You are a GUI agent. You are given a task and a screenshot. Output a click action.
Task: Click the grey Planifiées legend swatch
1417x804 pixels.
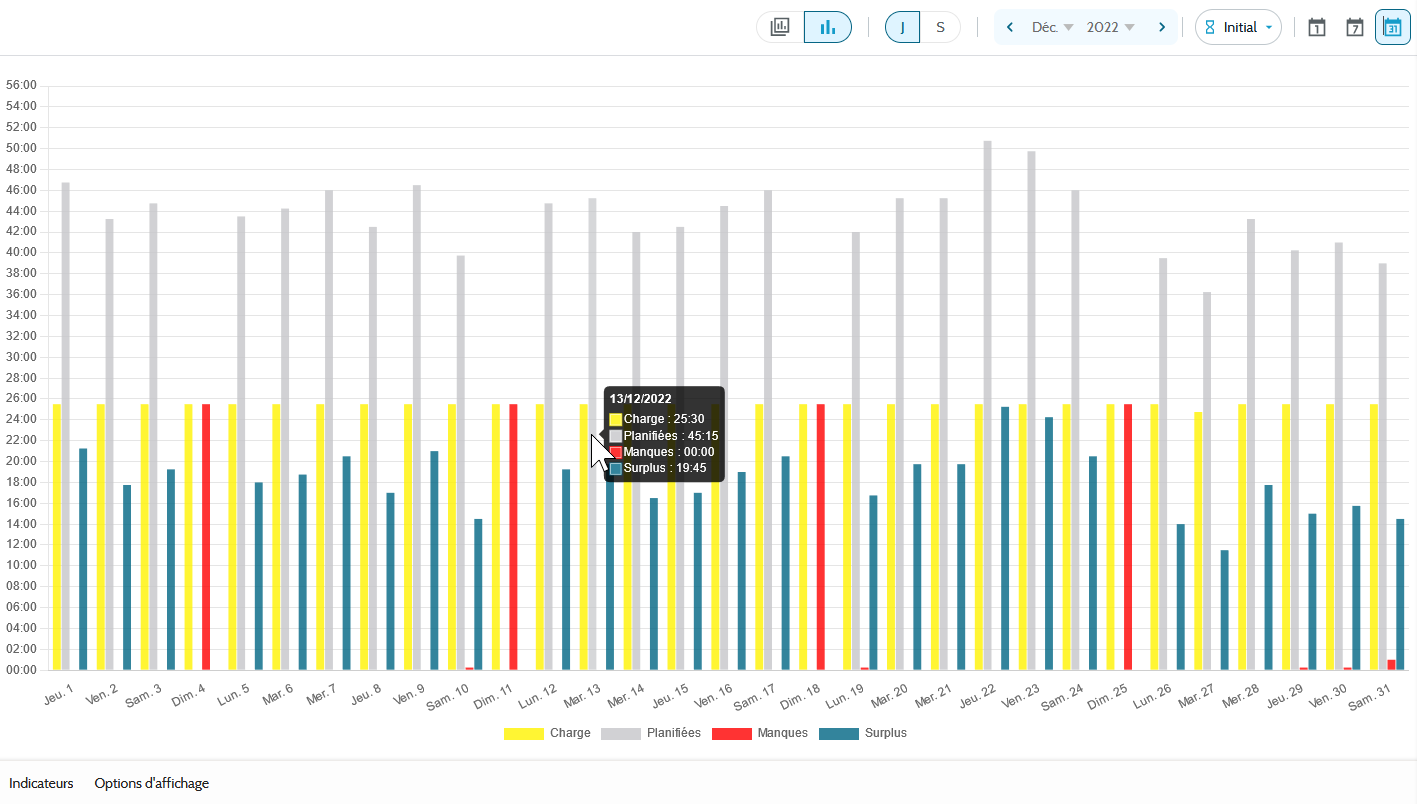pos(621,733)
